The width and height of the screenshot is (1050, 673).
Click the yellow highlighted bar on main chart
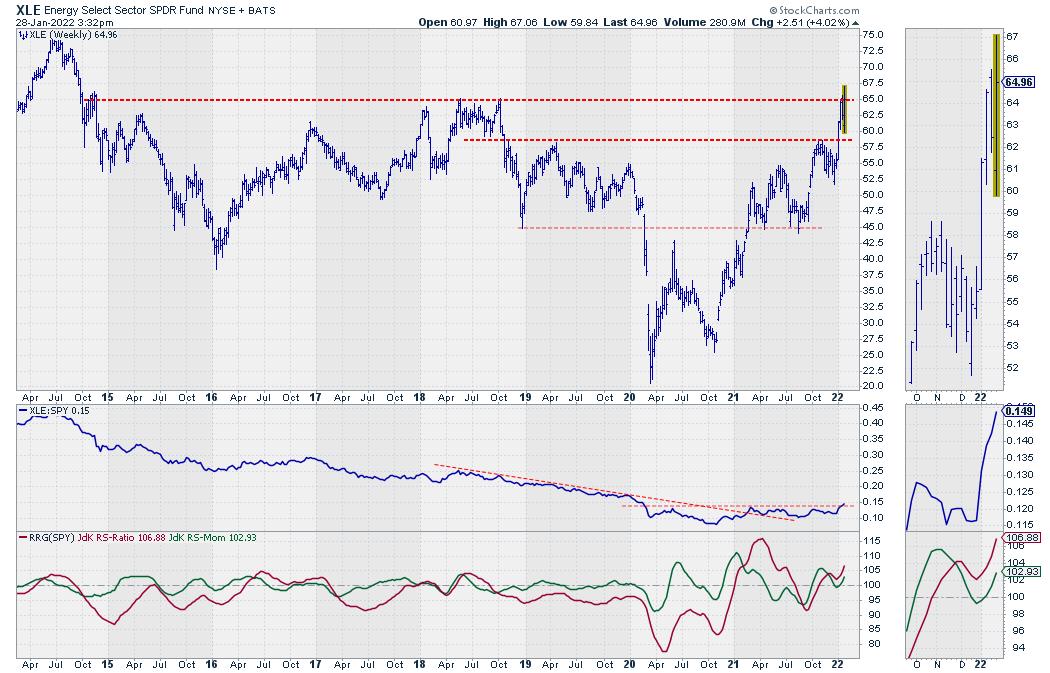pos(844,109)
